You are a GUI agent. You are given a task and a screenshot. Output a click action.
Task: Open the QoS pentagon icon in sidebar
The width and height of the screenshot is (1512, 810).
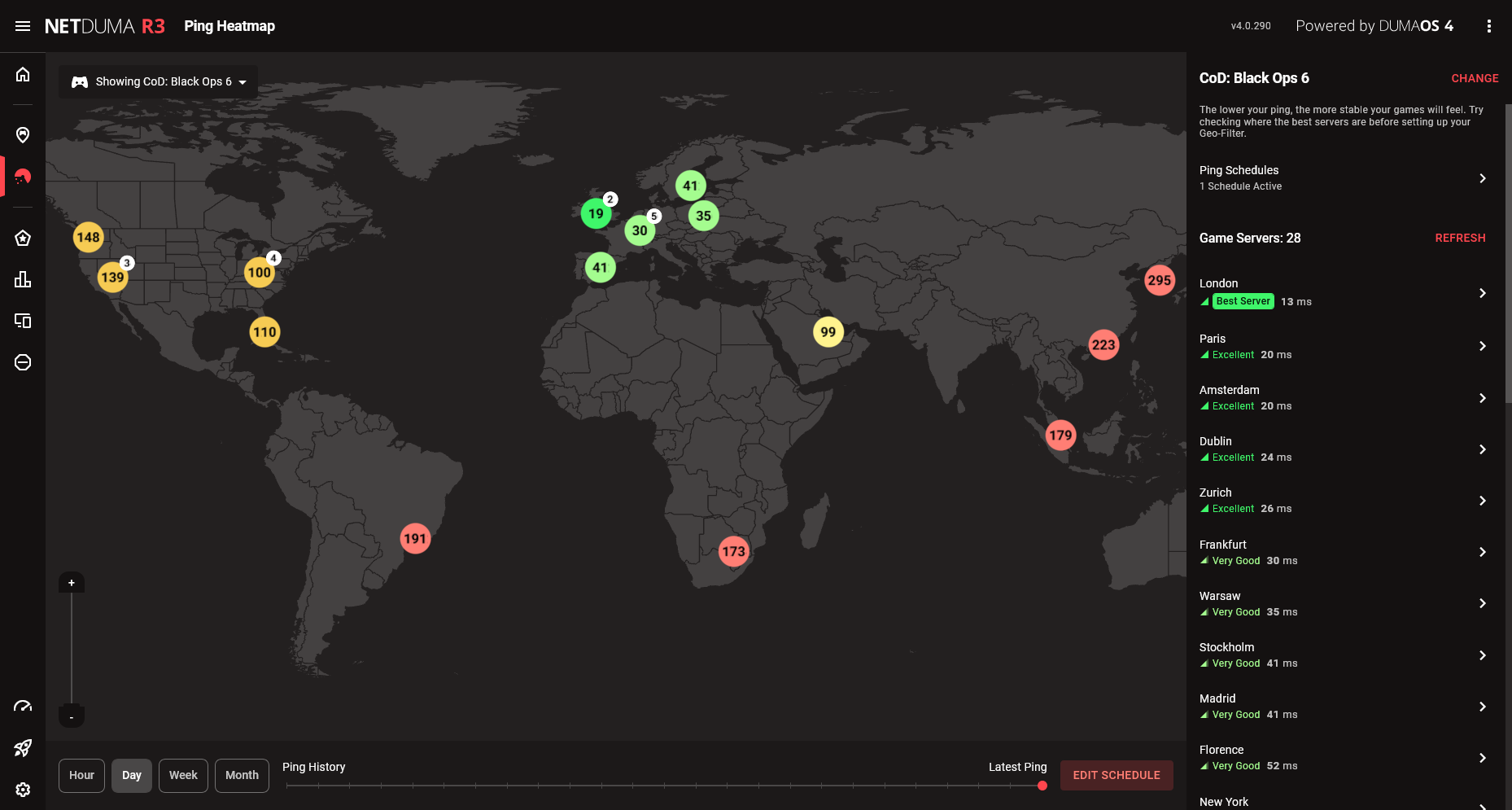[x=23, y=238]
